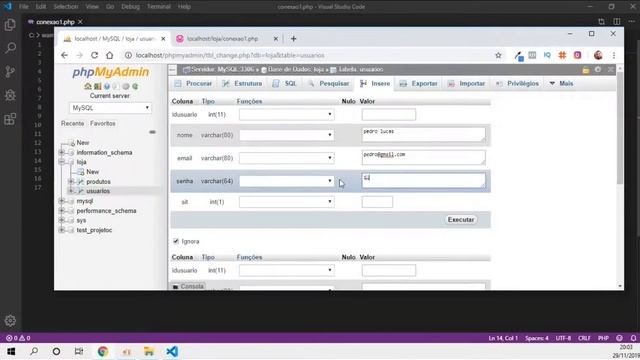Bookmark page with star icon
The height and width of the screenshot is (360, 640).
click(498, 55)
